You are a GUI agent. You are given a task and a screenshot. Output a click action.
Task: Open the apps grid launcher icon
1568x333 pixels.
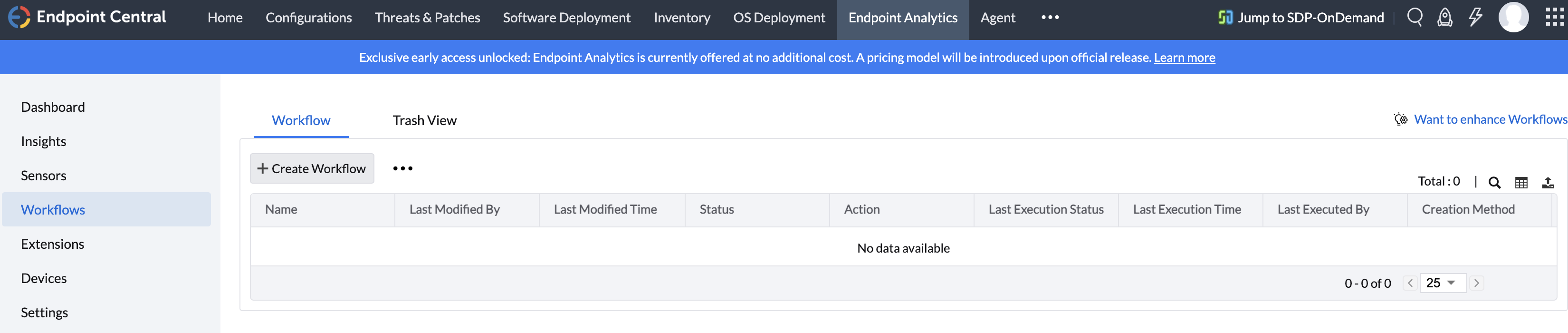click(x=1554, y=17)
